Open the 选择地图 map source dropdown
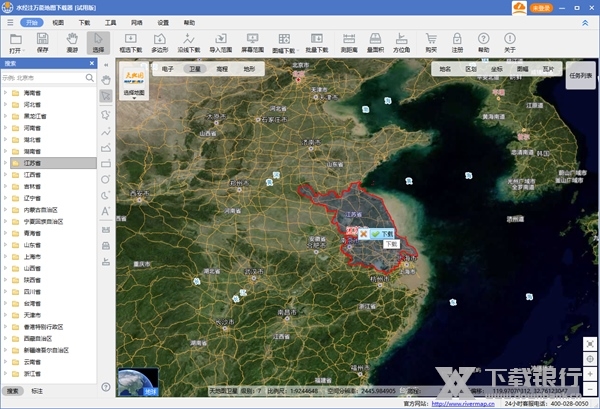This screenshot has height=409, width=600. [134, 93]
